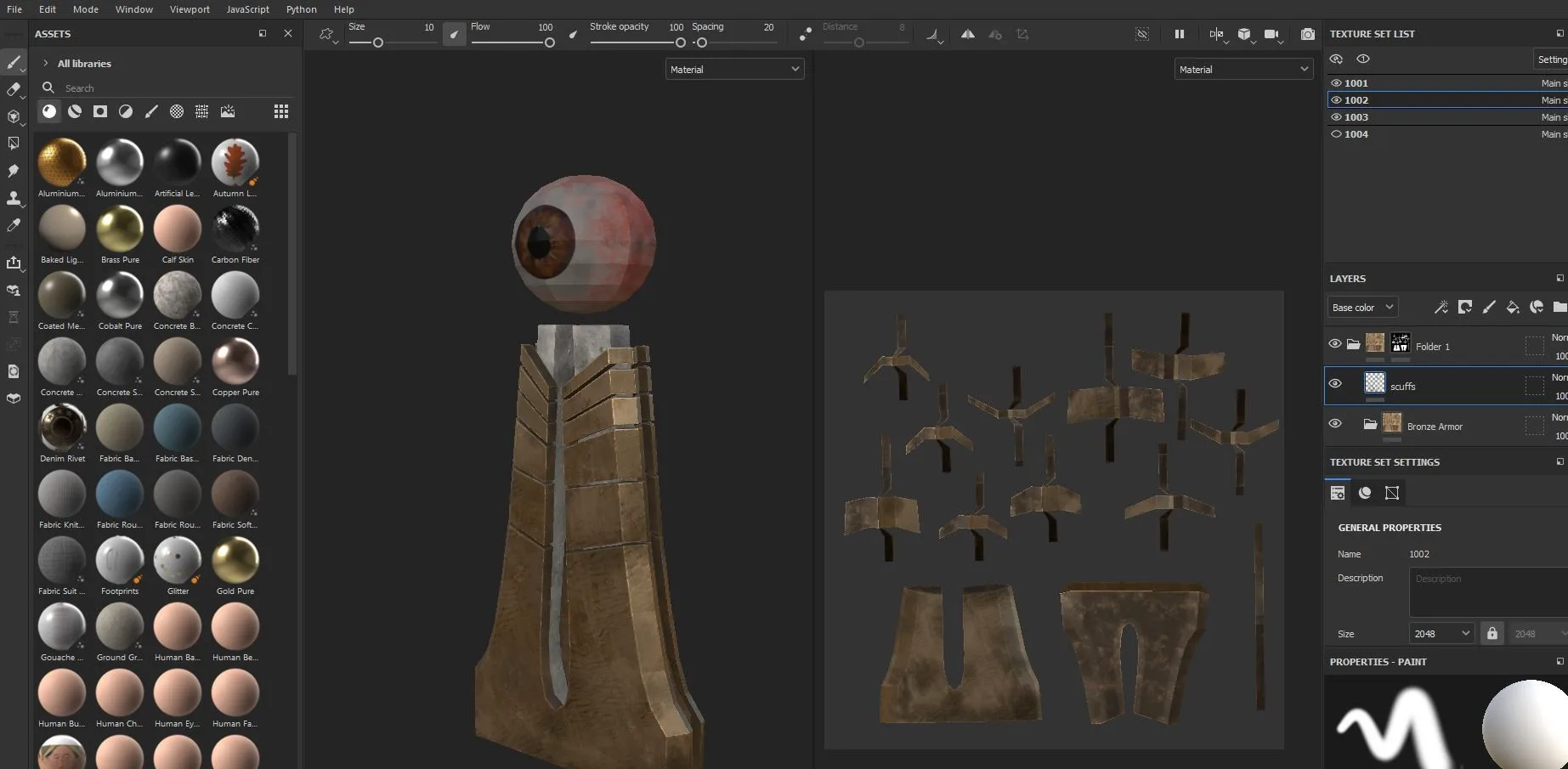Filter assets by Filters half-circle icon
Screen dimensions: 1568x769
(126, 111)
